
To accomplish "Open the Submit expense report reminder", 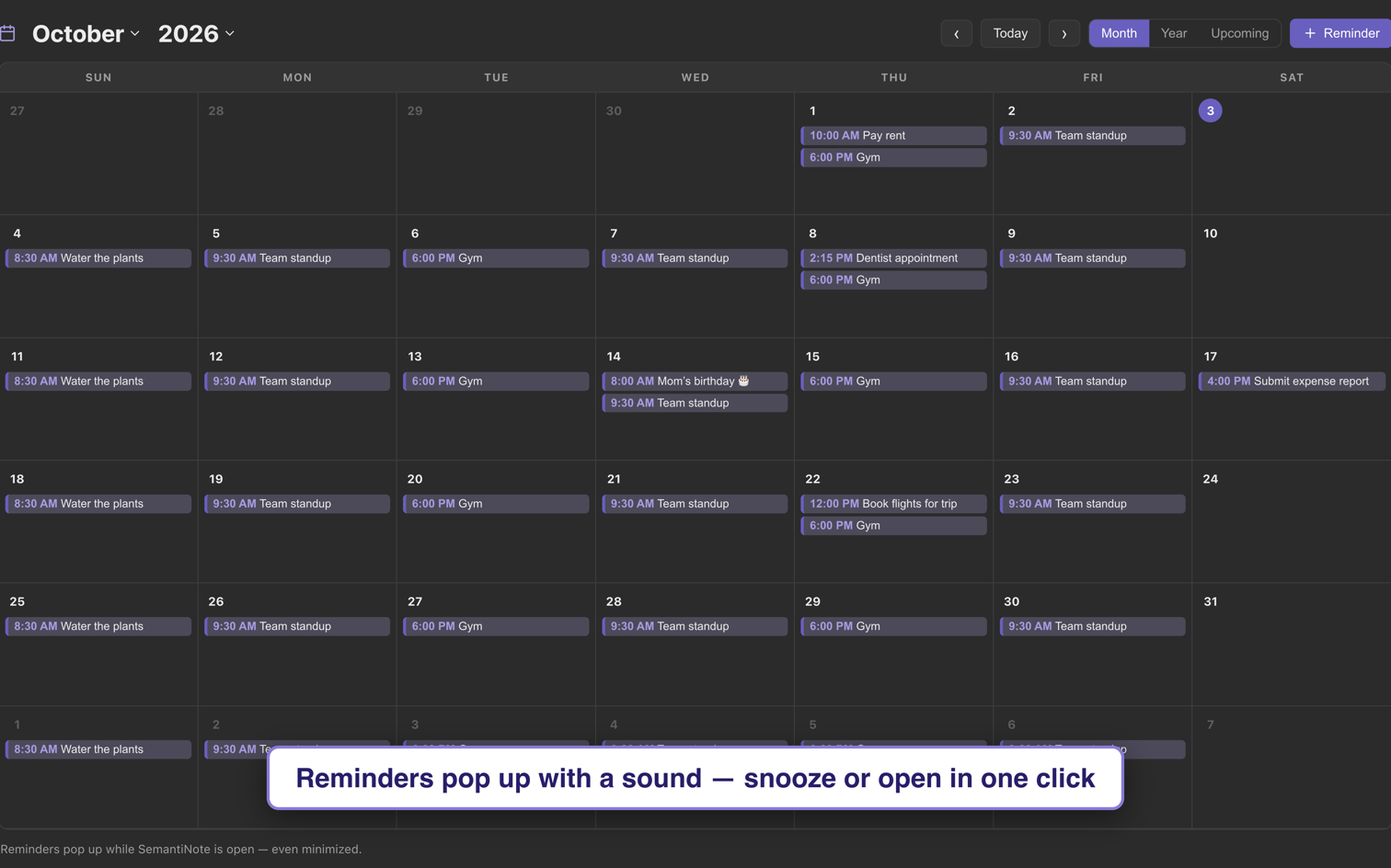I will 1292,381.
